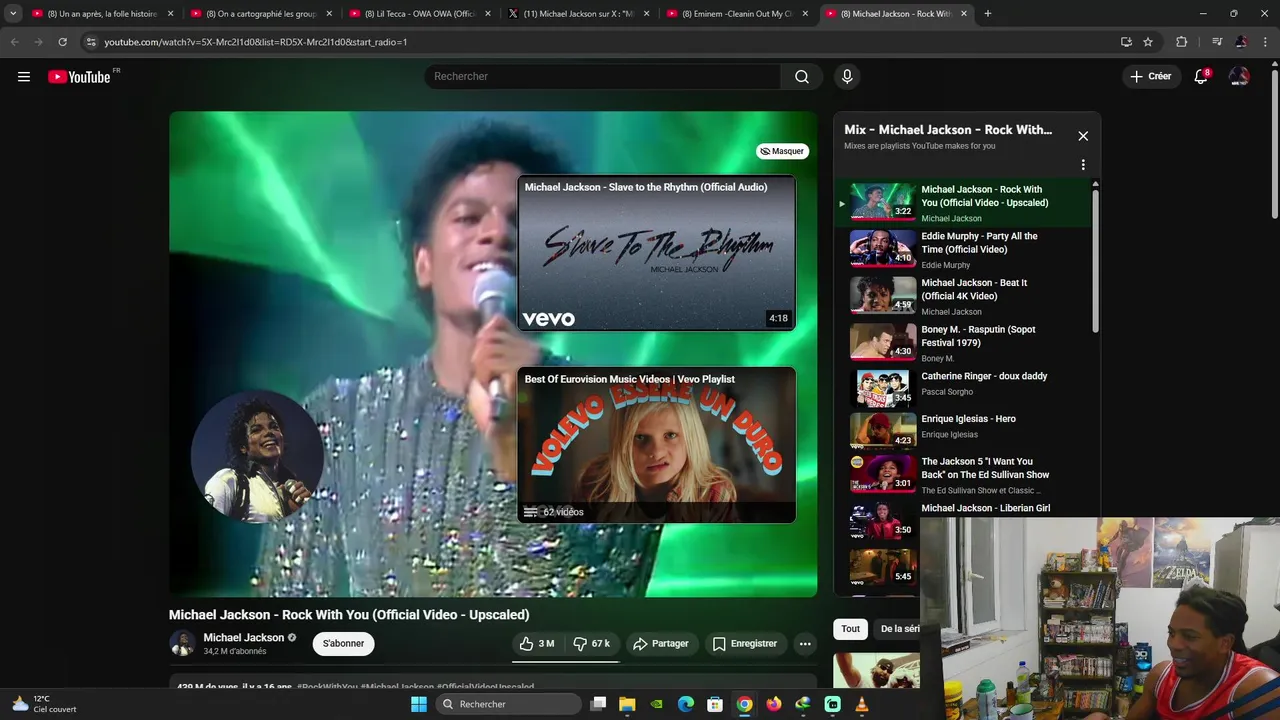1280x720 pixels.
Task: Select The Jackson 5 I Want You Back
Action: tap(964, 475)
